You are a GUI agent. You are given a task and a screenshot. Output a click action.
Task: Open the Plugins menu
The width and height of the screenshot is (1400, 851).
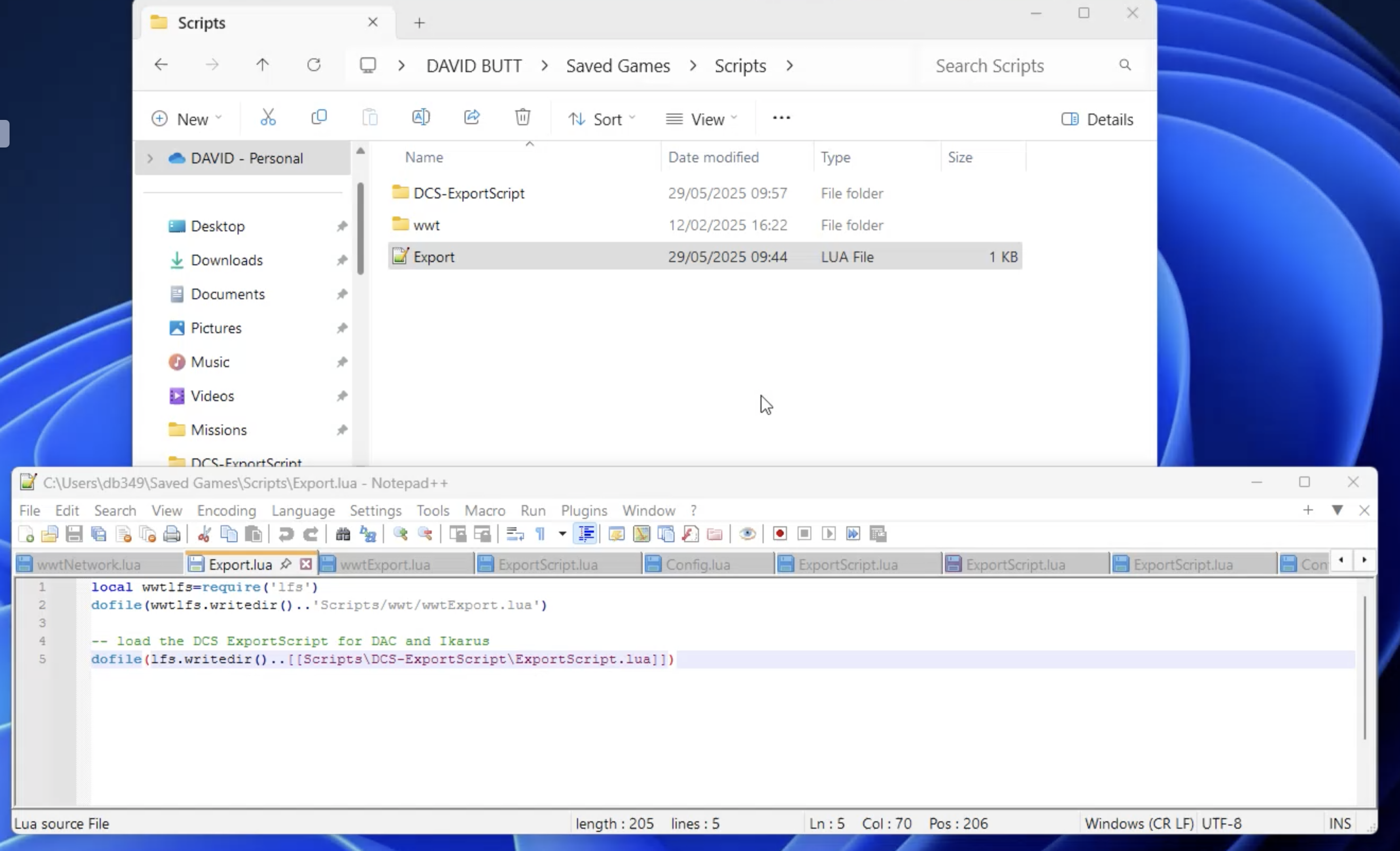click(583, 510)
